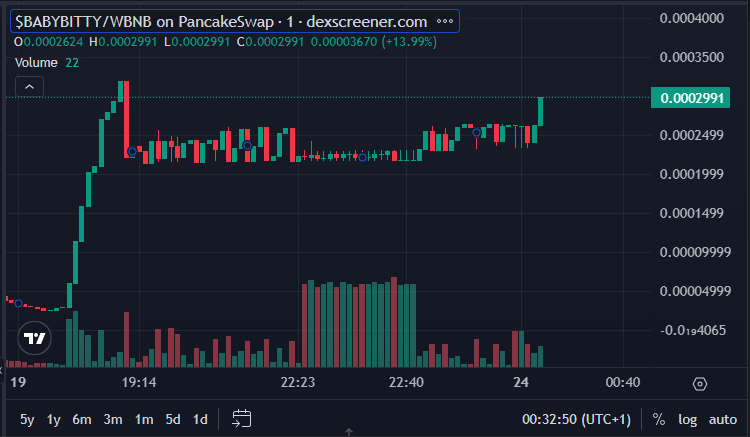Select the 5y time range

click(27, 419)
